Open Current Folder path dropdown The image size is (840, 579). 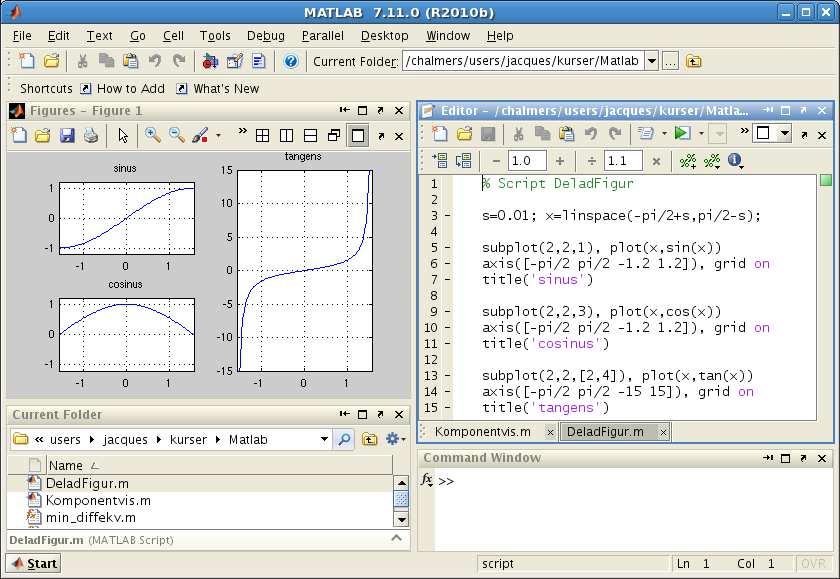tap(651, 61)
